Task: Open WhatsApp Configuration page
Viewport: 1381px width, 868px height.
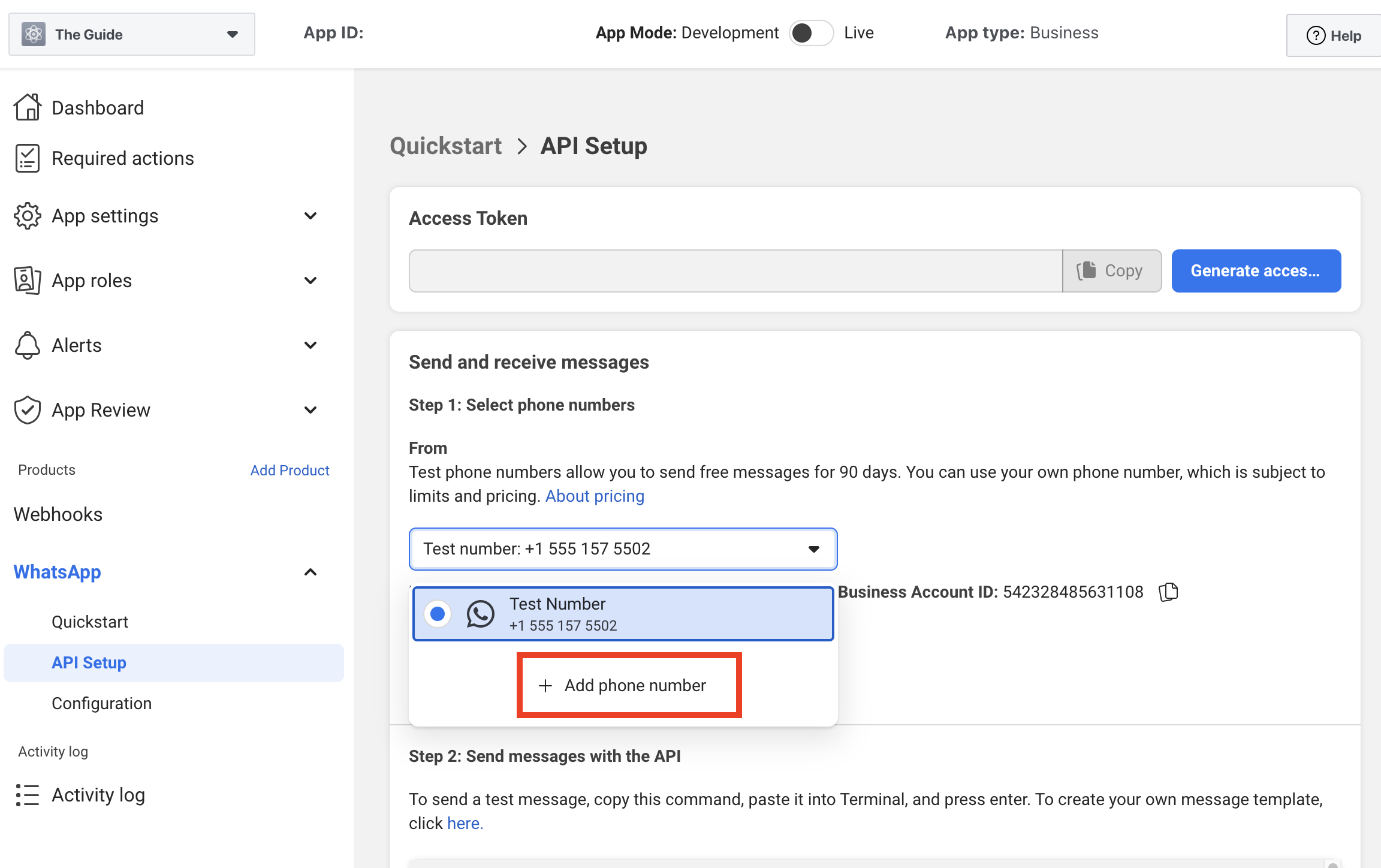Action: pyautogui.click(x=101, y=703)
